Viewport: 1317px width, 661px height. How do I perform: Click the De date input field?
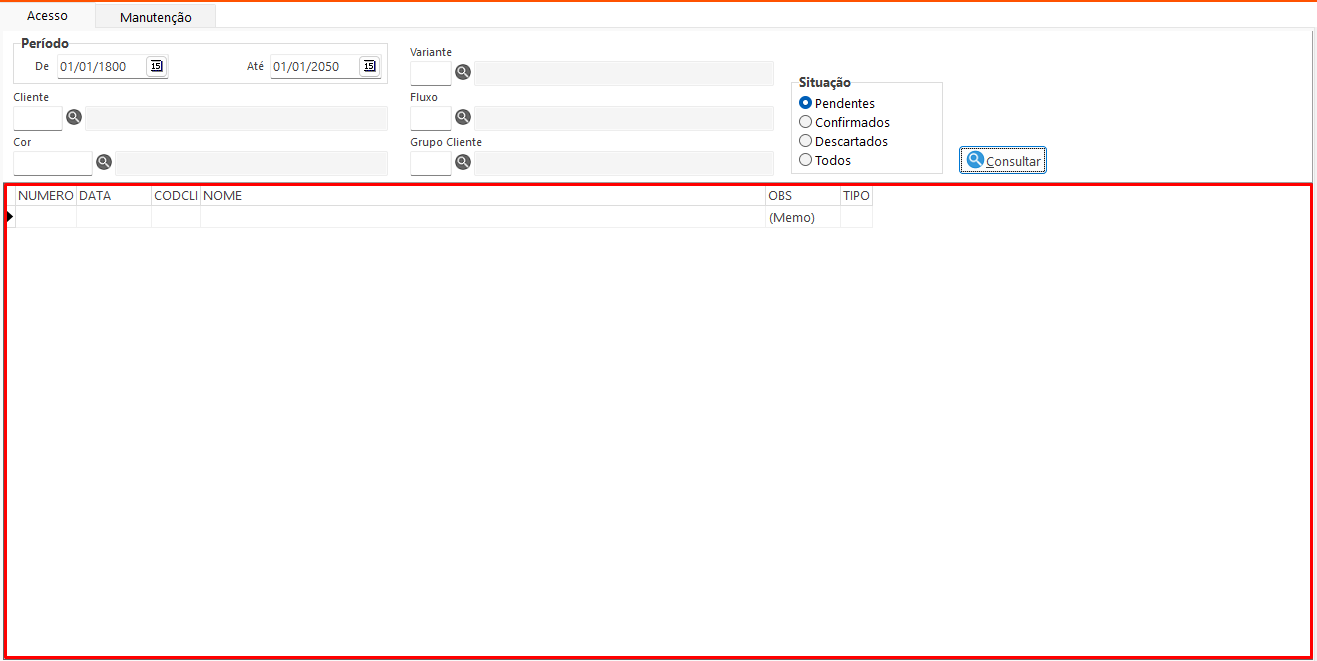tap(100, 67)
